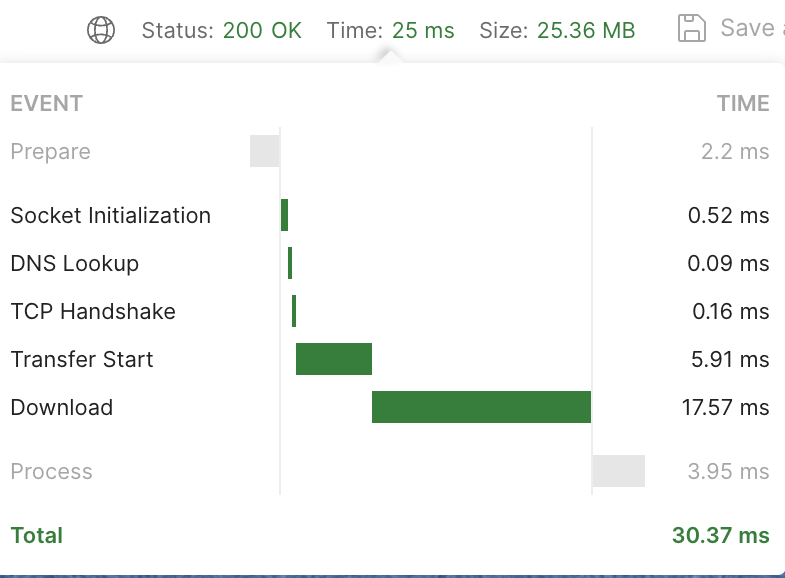Click the Socket Initialization green bar
This screenshot has height=578, width=785.
pos(284,215)
